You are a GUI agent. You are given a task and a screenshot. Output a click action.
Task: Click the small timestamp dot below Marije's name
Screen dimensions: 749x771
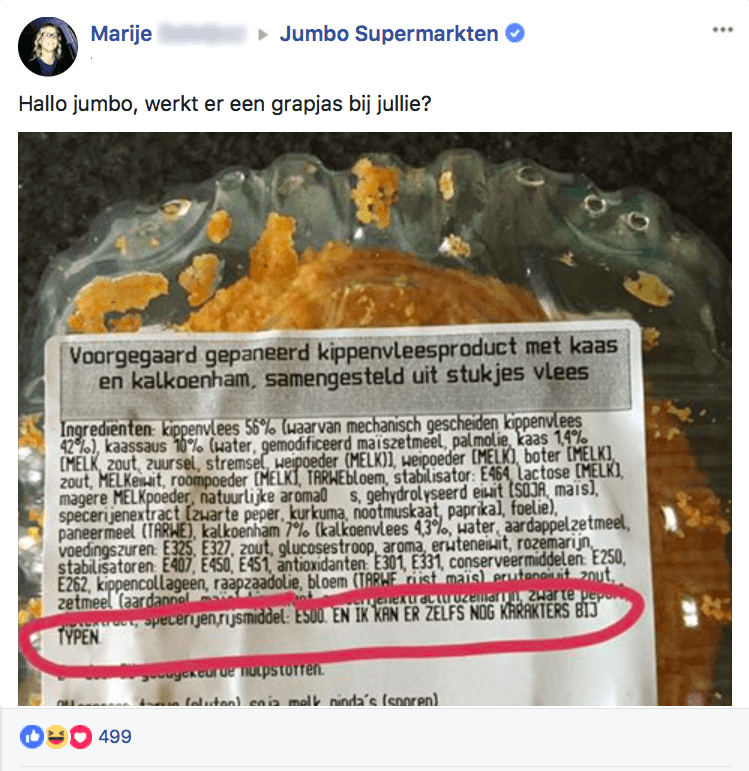click(x=92, y=58)
